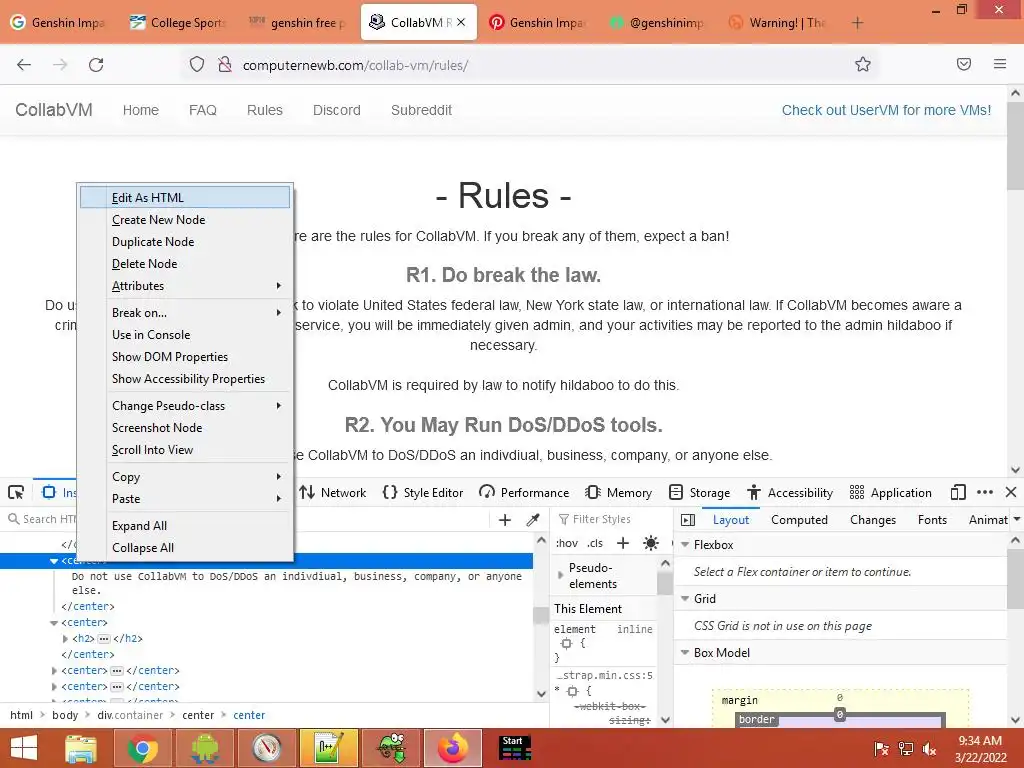
Task: Open the Home navbar link
Action: tap(140, 110)
